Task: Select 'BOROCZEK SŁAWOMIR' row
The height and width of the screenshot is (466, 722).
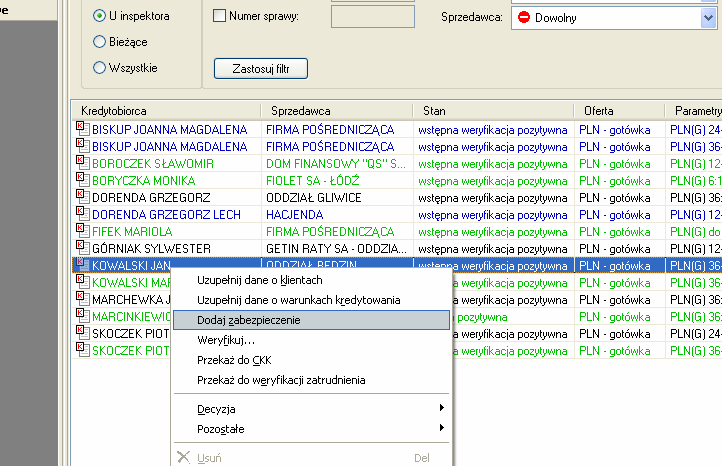Action: [397, 164]
